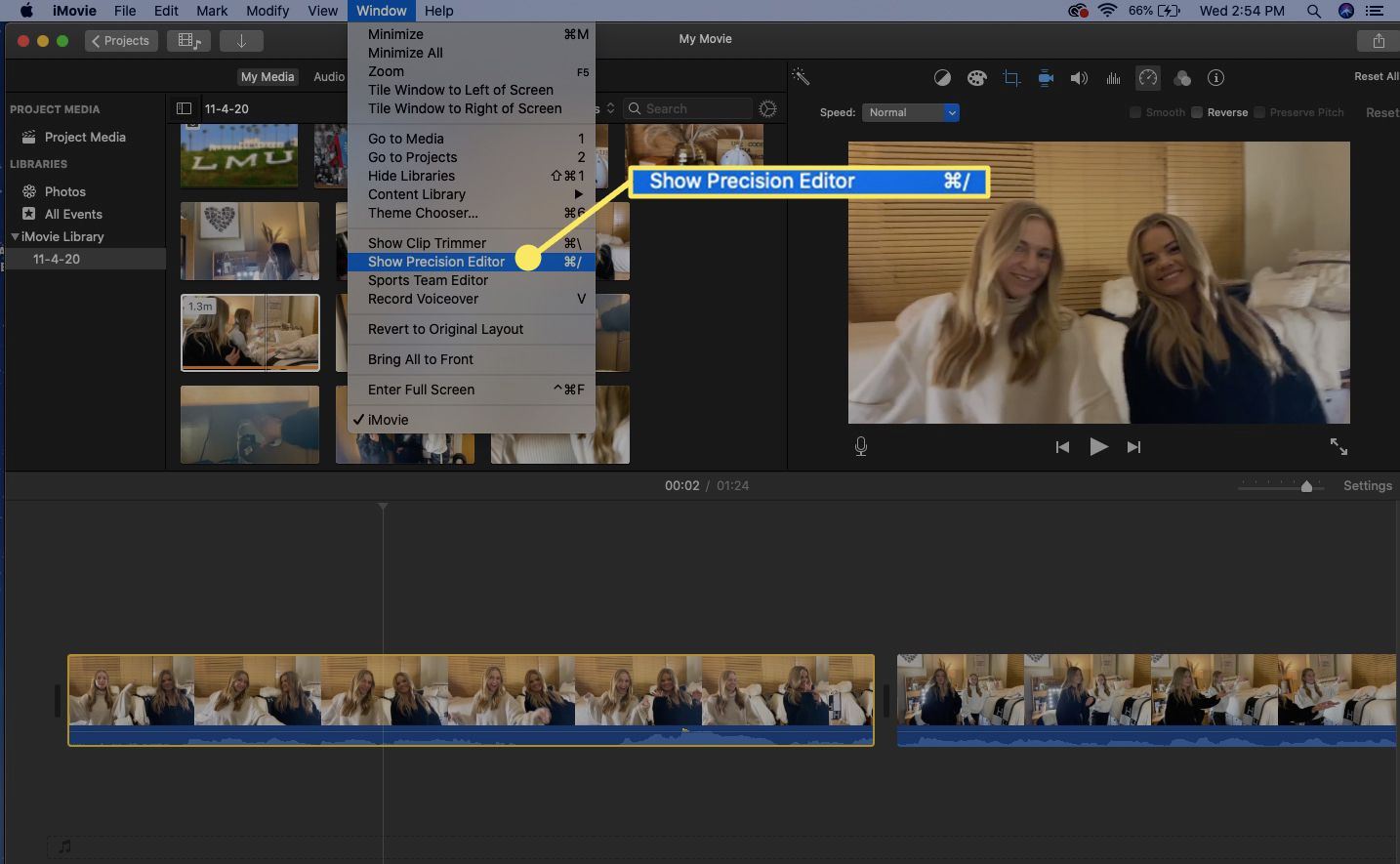
Task: Click the speed Reset button
Action: click(1381, 112)
